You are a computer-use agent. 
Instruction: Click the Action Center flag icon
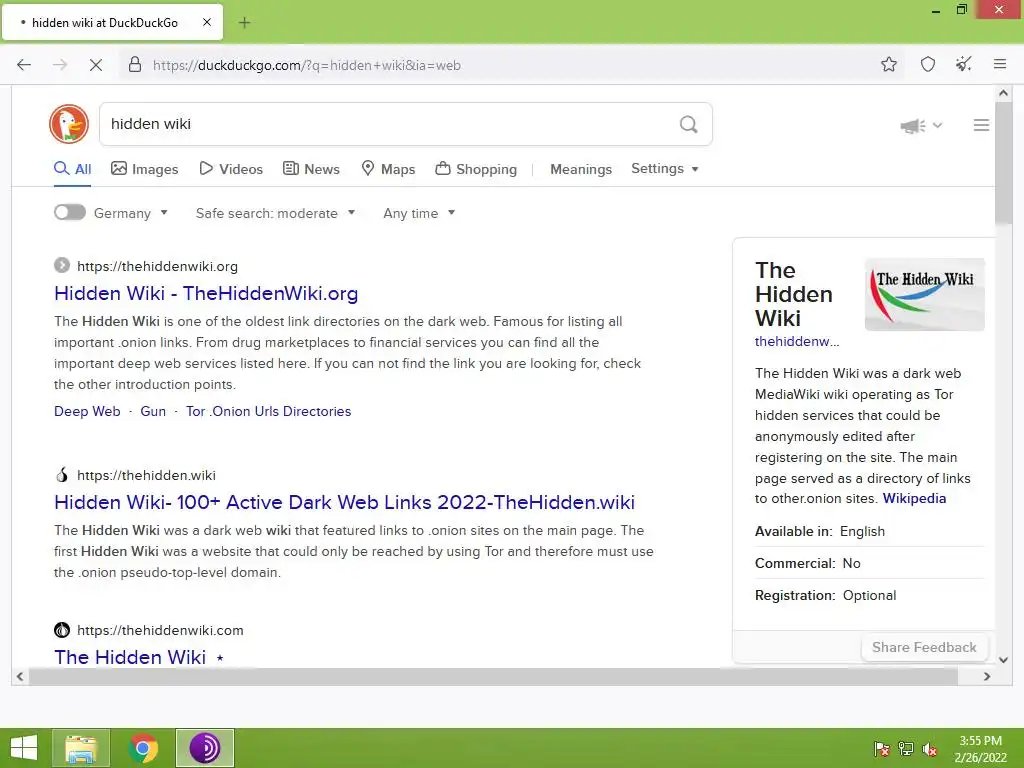(x=881, y=749)
